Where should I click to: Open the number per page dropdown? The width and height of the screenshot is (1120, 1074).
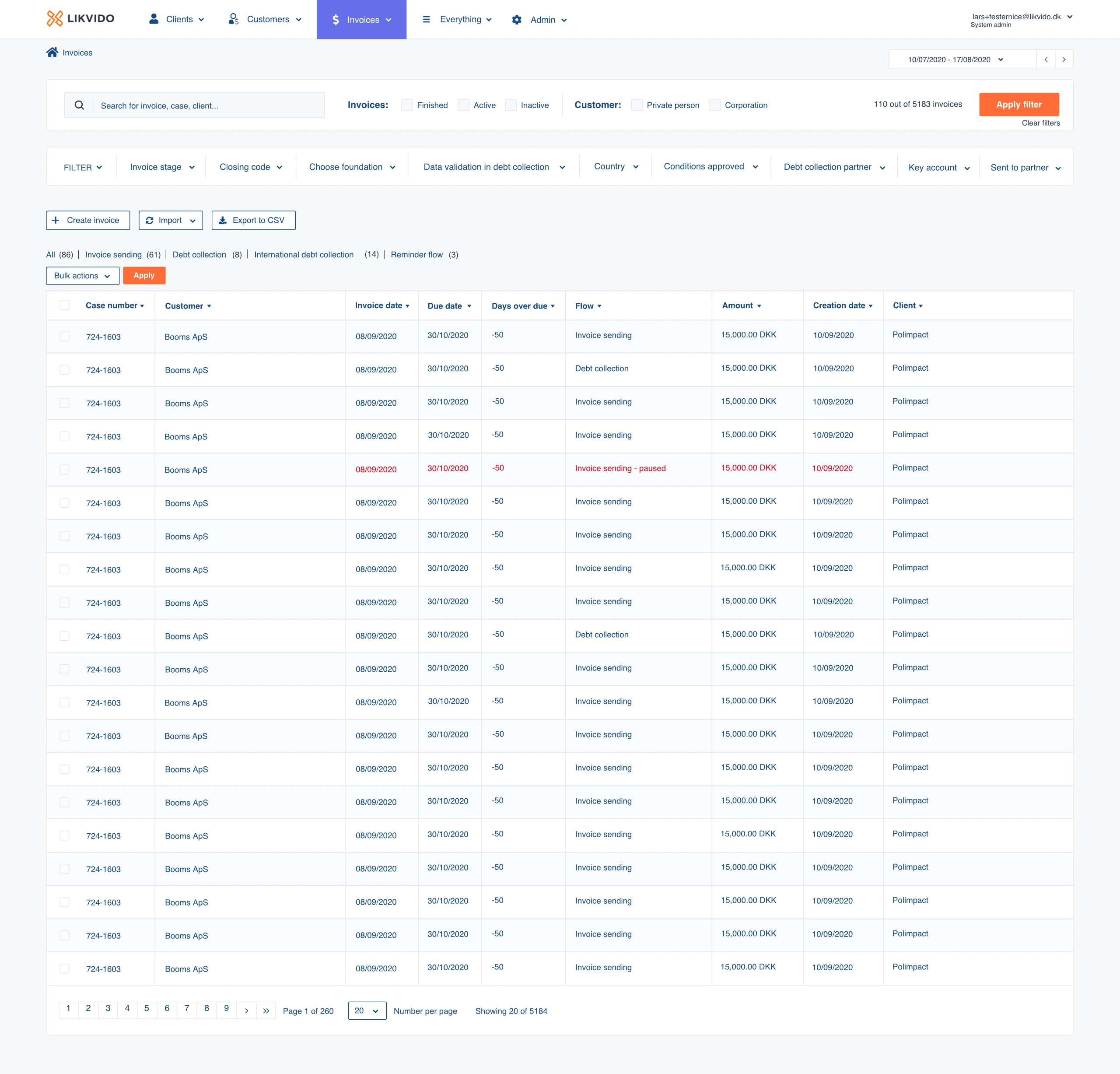[367, 1011]
